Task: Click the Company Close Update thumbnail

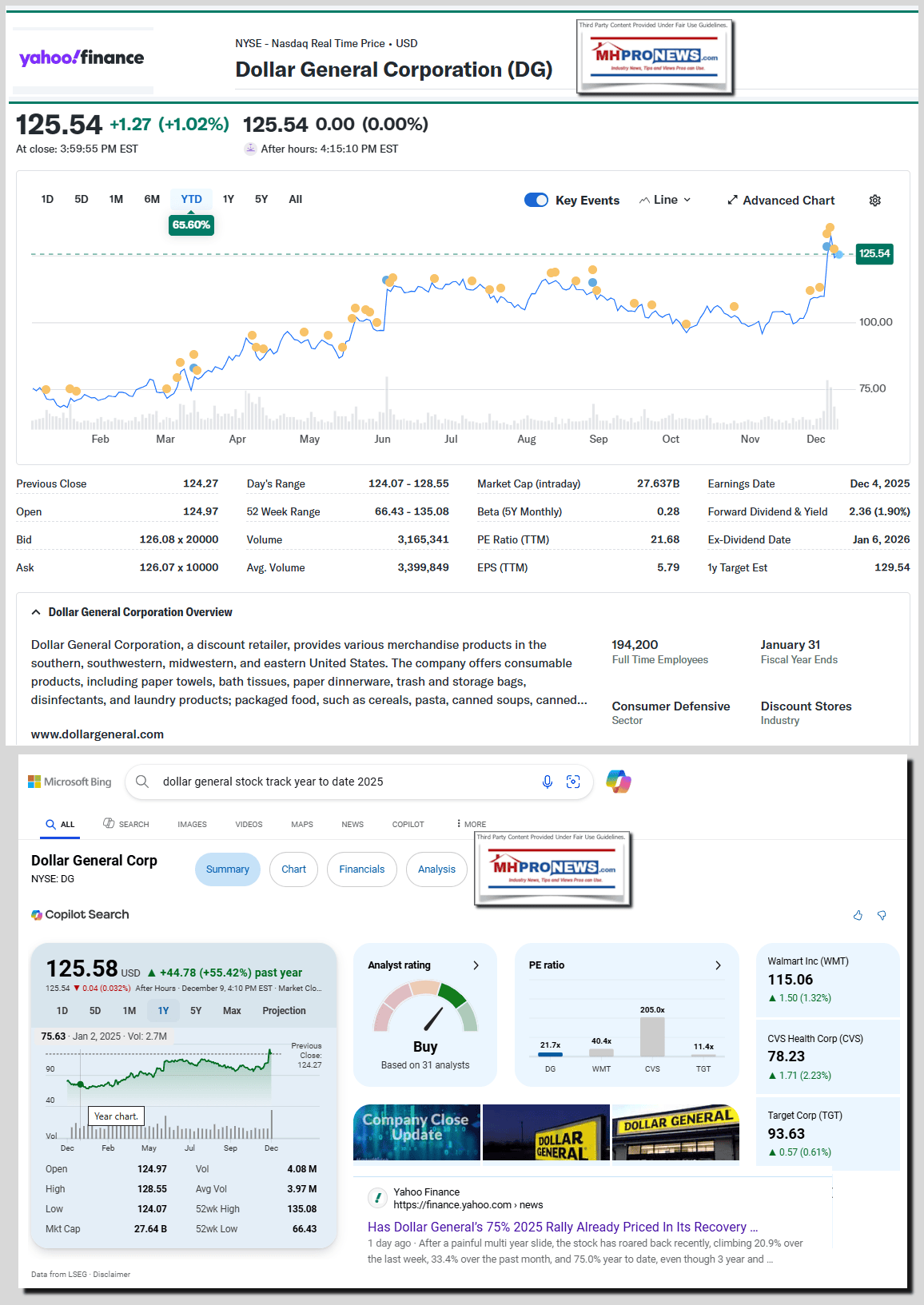Action: click(x=416, y=1132)
